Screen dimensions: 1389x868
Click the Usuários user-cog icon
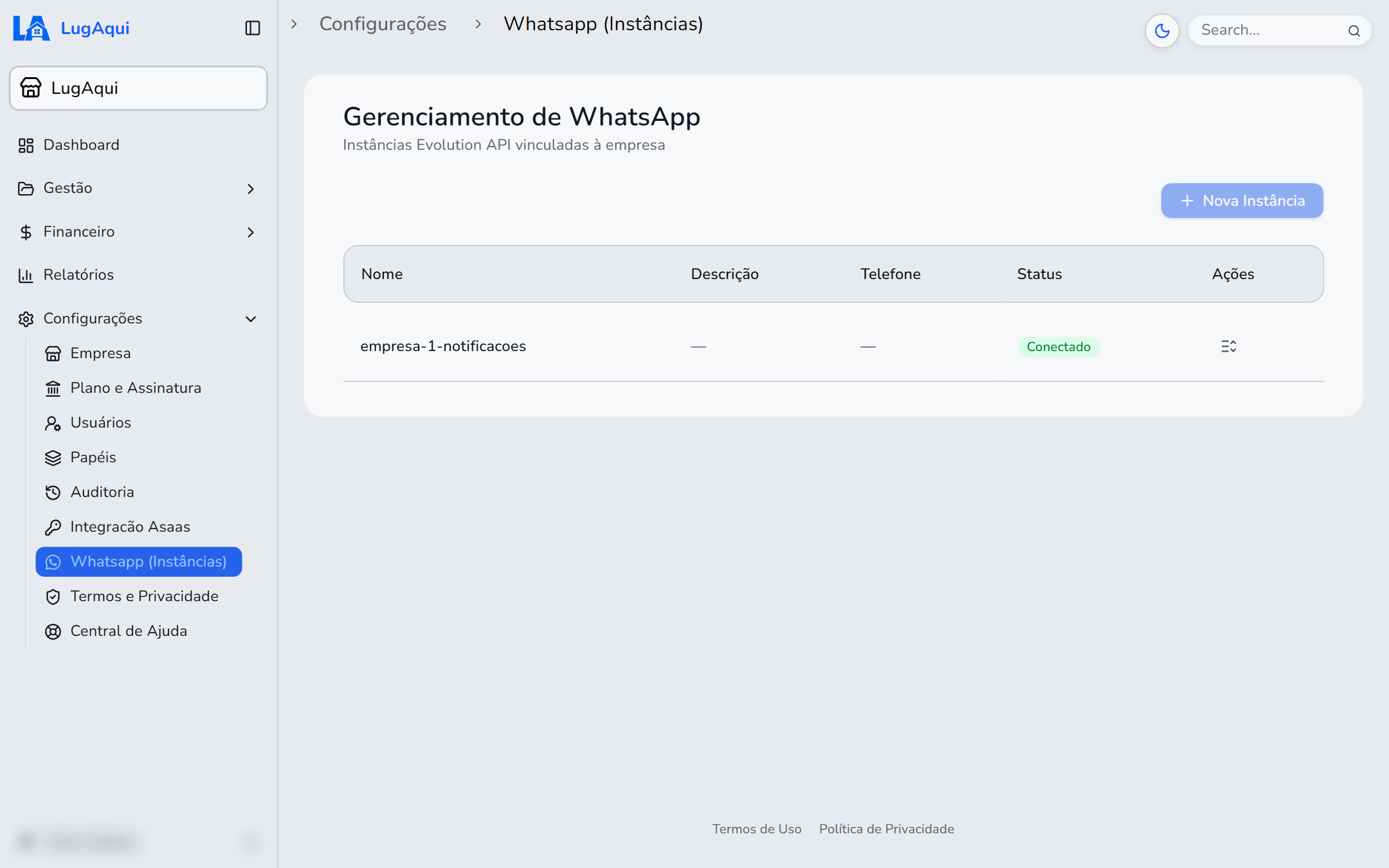53,423
